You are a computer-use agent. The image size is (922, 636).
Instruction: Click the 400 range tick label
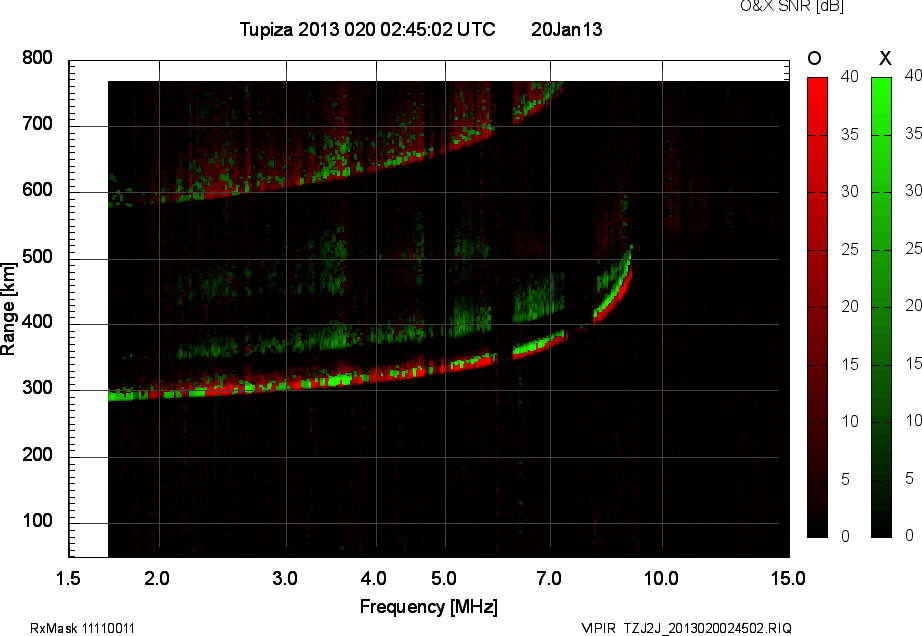point(37,322)
